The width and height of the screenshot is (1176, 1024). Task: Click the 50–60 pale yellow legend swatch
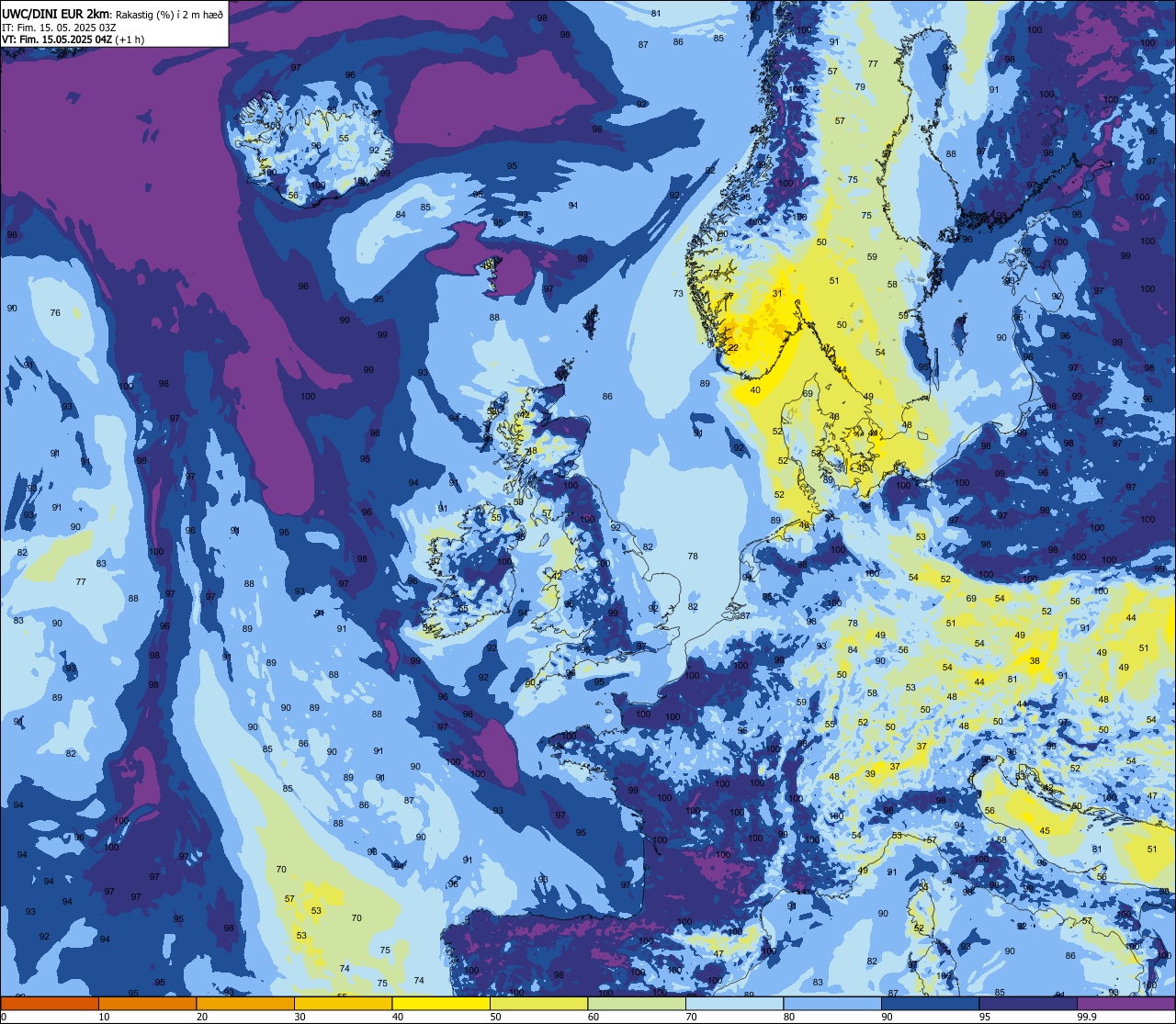point(538,1004)
